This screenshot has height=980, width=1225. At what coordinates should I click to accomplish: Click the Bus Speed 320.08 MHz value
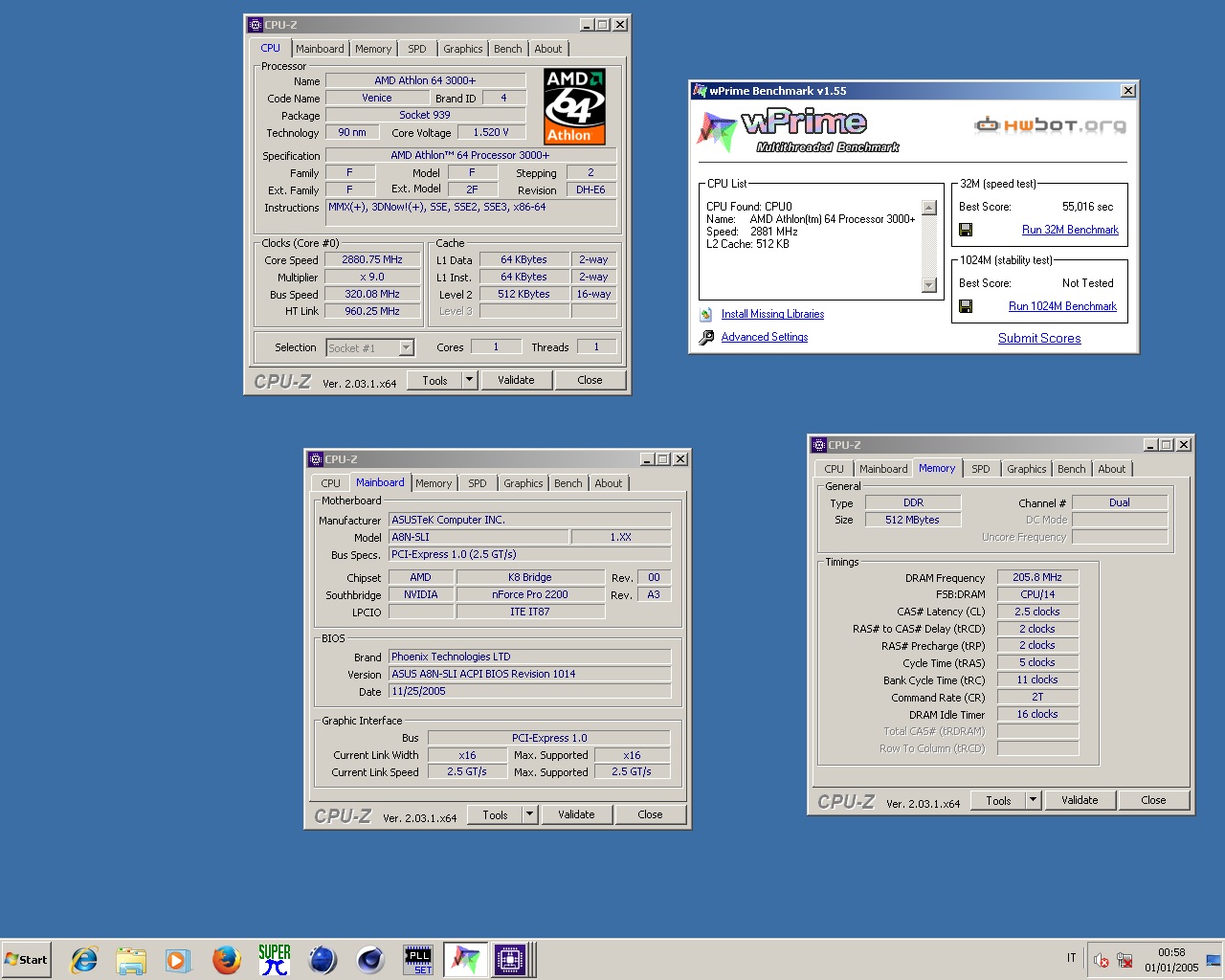coord(372,294)
